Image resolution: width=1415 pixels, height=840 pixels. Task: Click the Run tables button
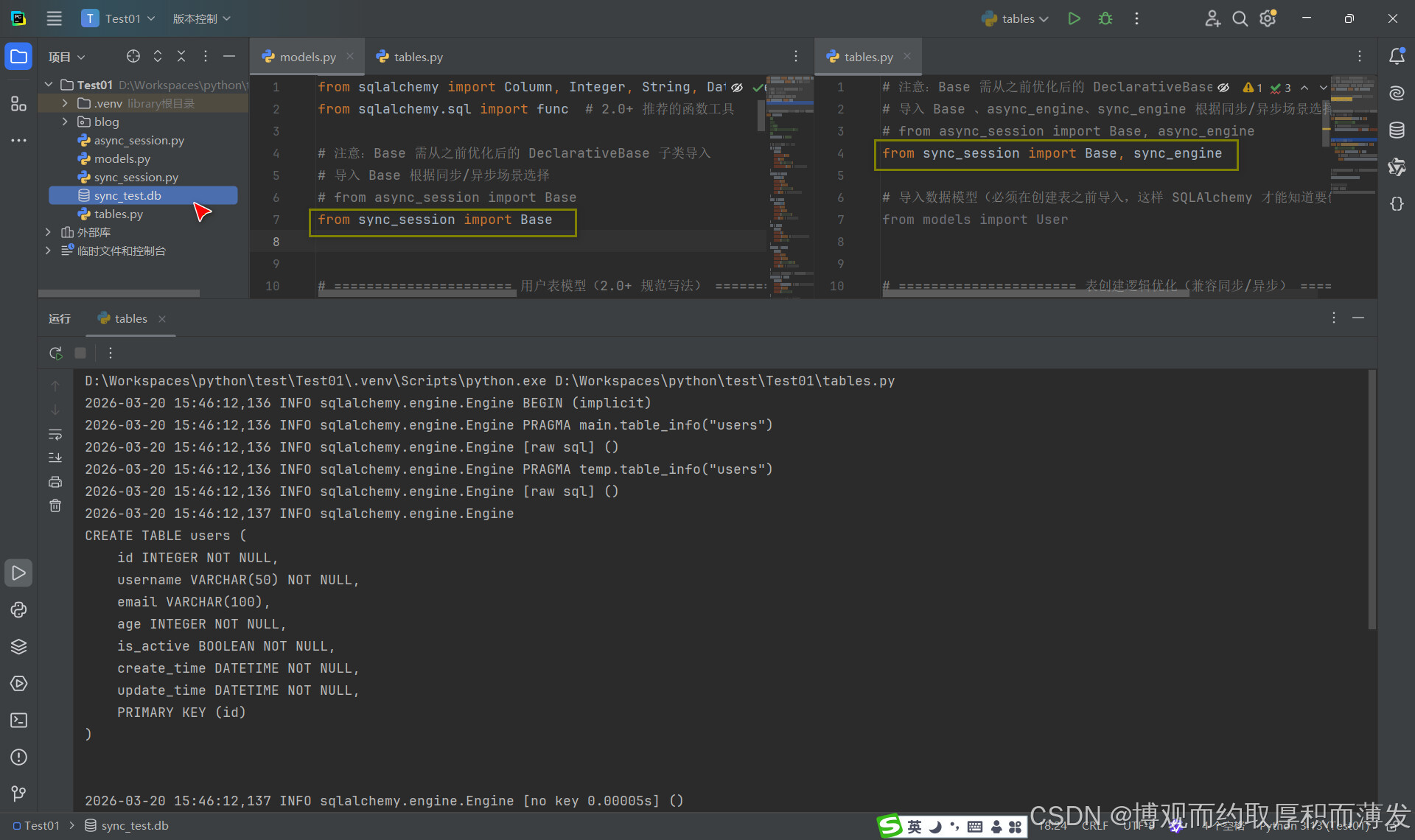click(x=1074, y=18)
